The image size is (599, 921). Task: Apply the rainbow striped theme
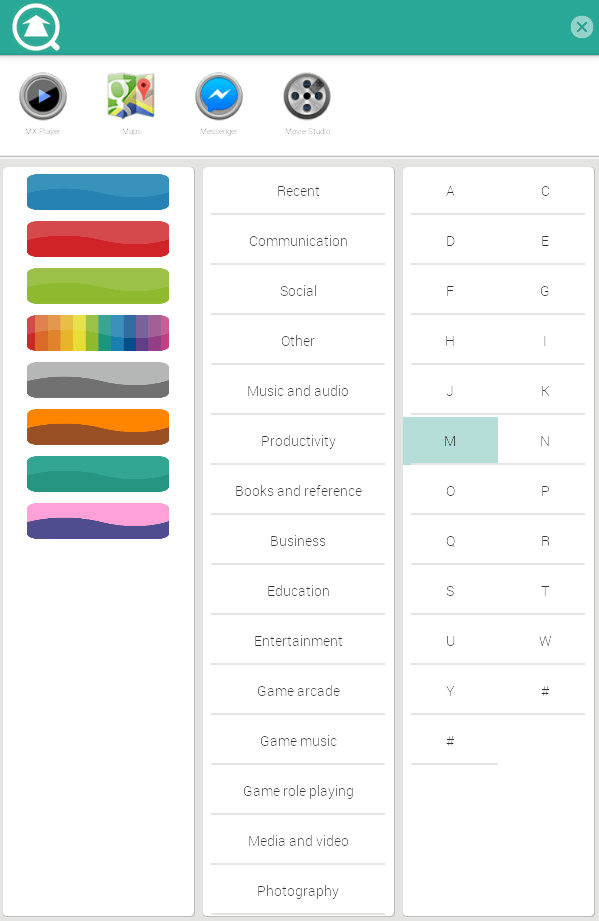click(97, 333)
